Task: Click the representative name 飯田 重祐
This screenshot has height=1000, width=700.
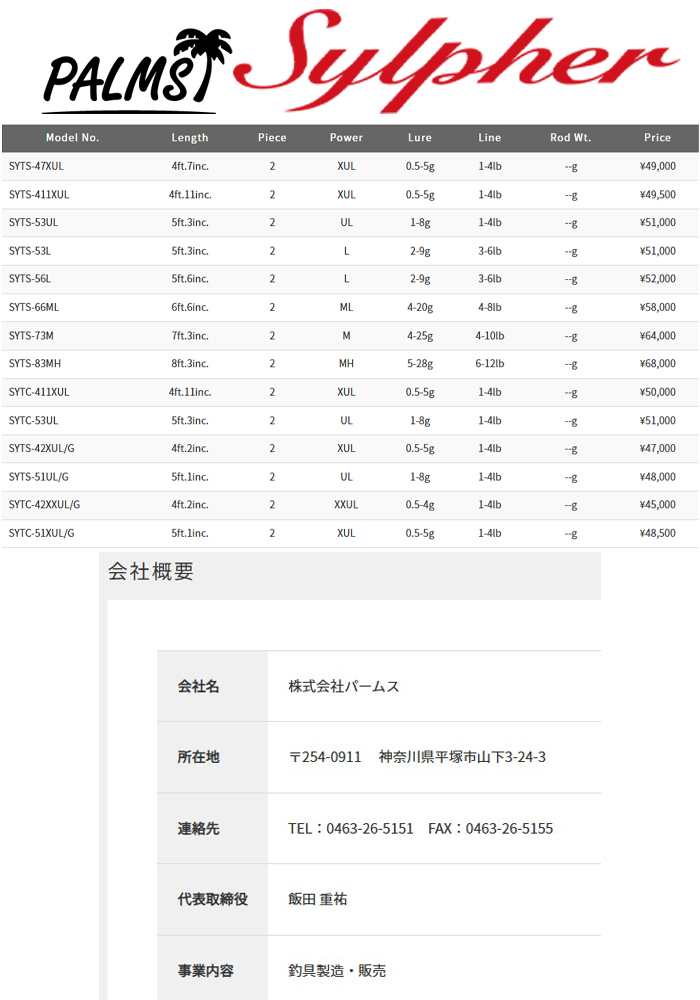Action: [x=317, y=900]
